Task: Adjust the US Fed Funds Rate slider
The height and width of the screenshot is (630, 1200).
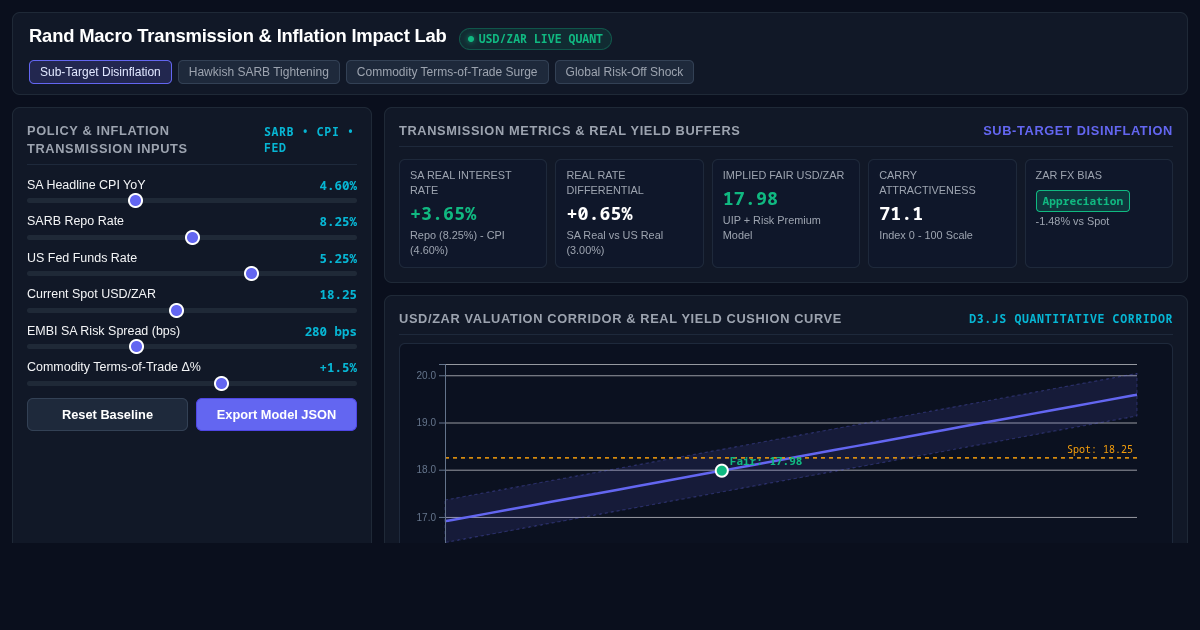Action: (x=192, y=273)
